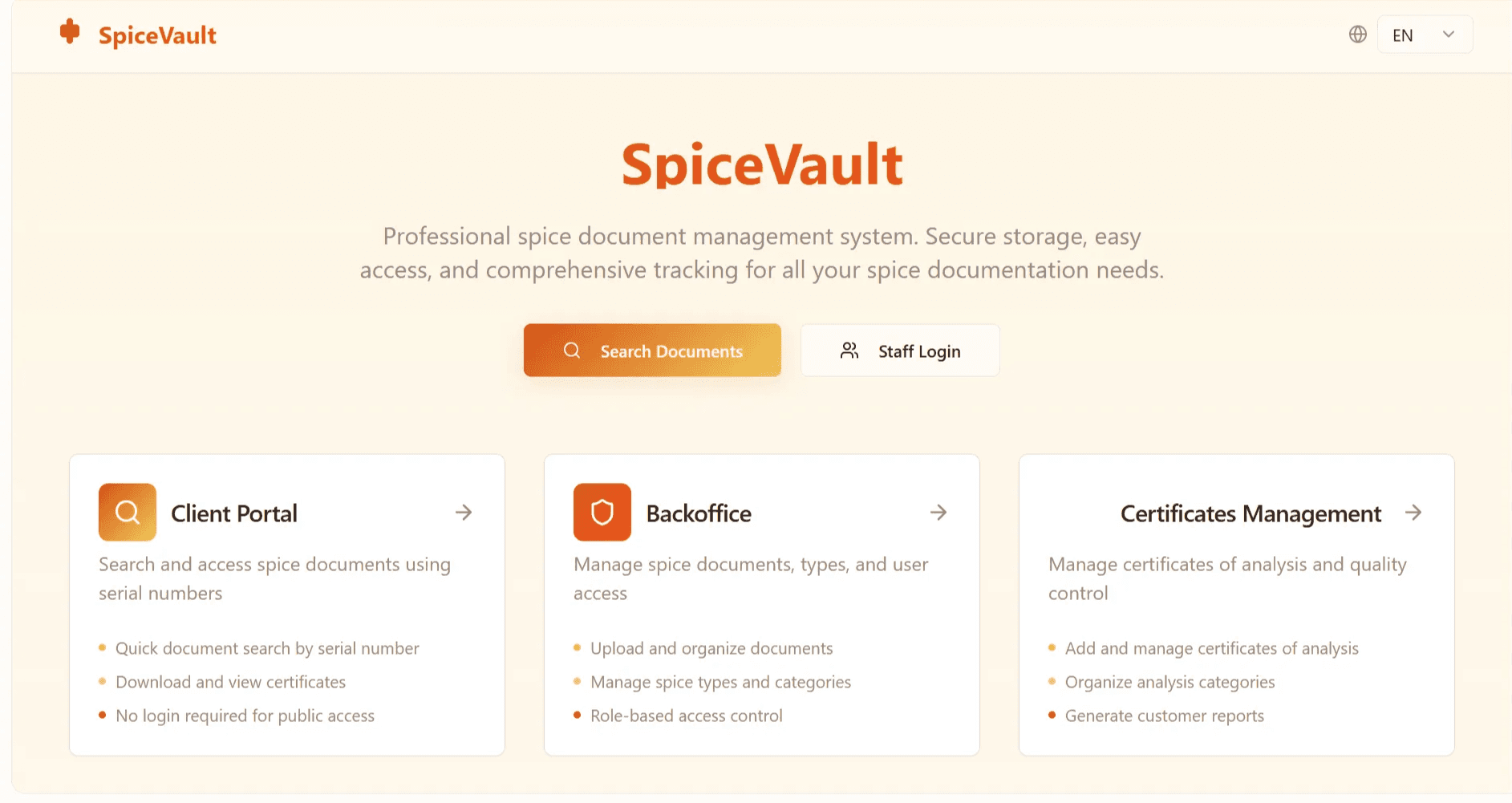Click the Staff Login button
Screen dimensions: 1512x803
pyautogui.click(x=899, y=351)
